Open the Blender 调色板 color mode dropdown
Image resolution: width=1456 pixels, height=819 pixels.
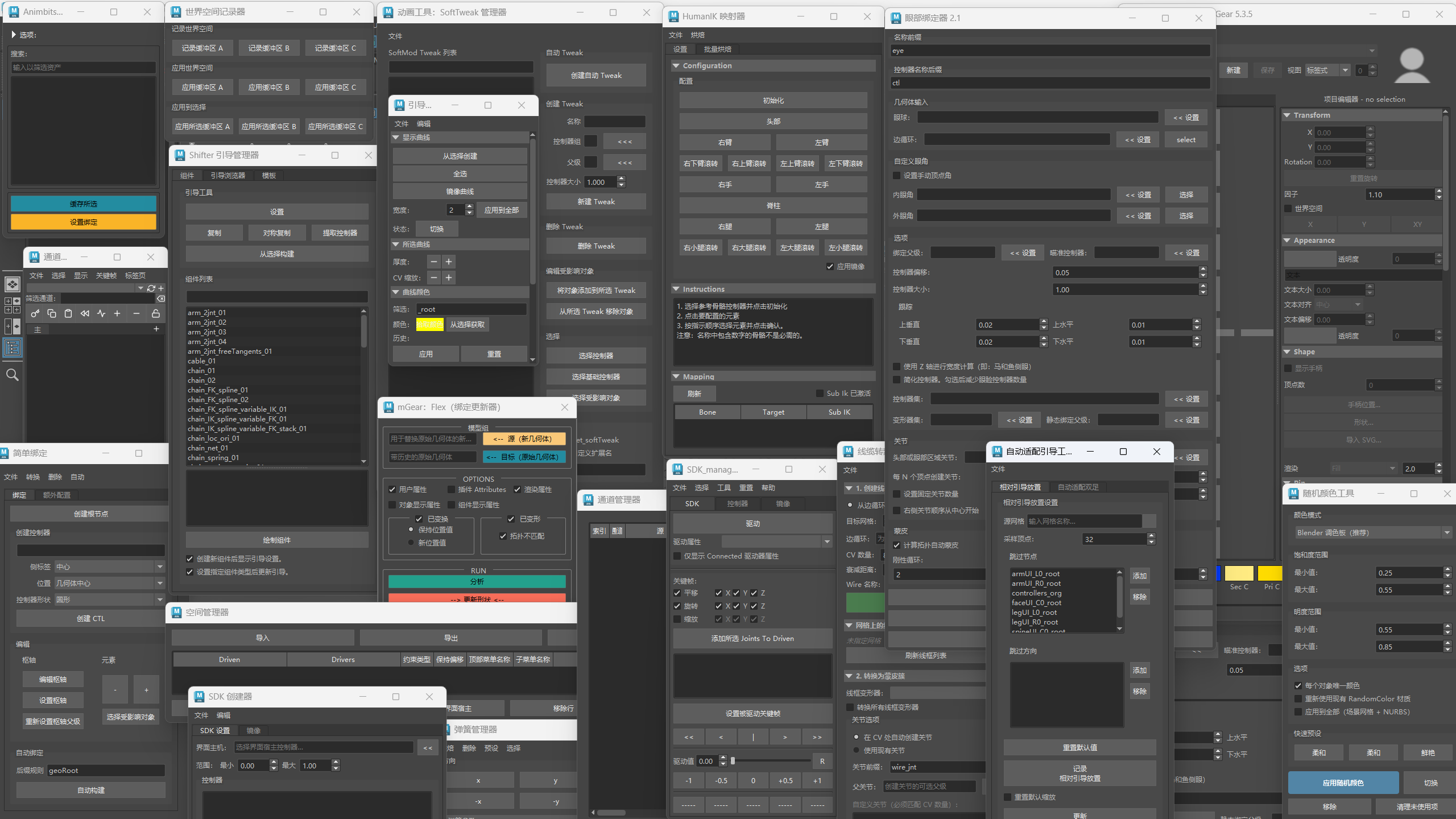(x=1373, y=533)
